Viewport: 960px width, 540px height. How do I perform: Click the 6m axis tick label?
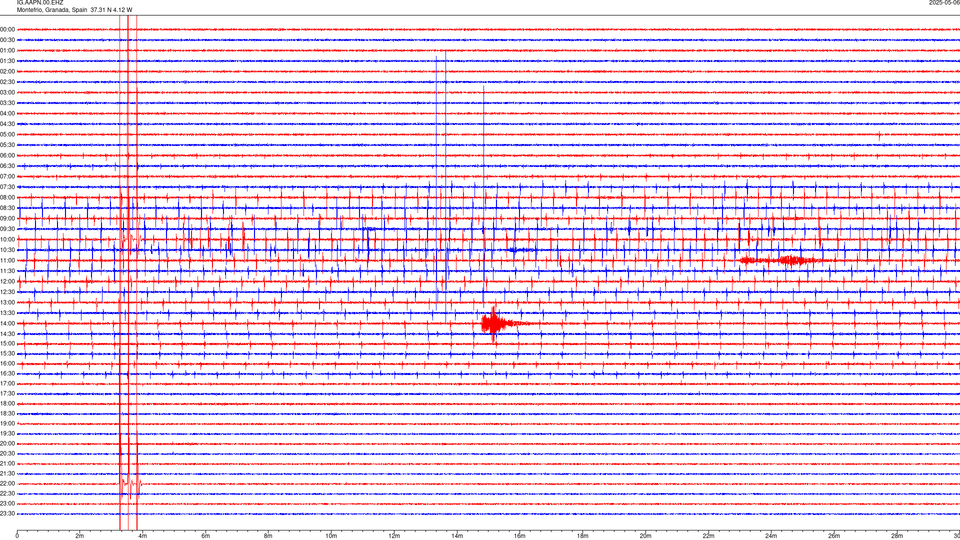point(206,536)
